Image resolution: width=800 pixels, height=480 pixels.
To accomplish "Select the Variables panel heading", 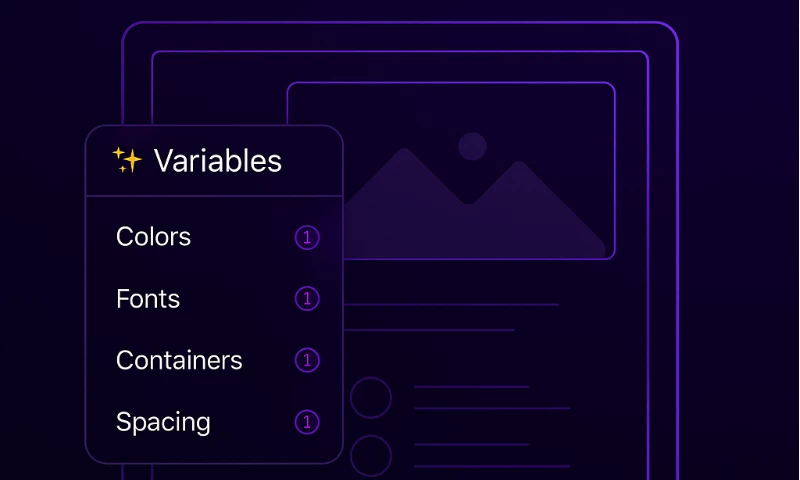I will point(217,161).
